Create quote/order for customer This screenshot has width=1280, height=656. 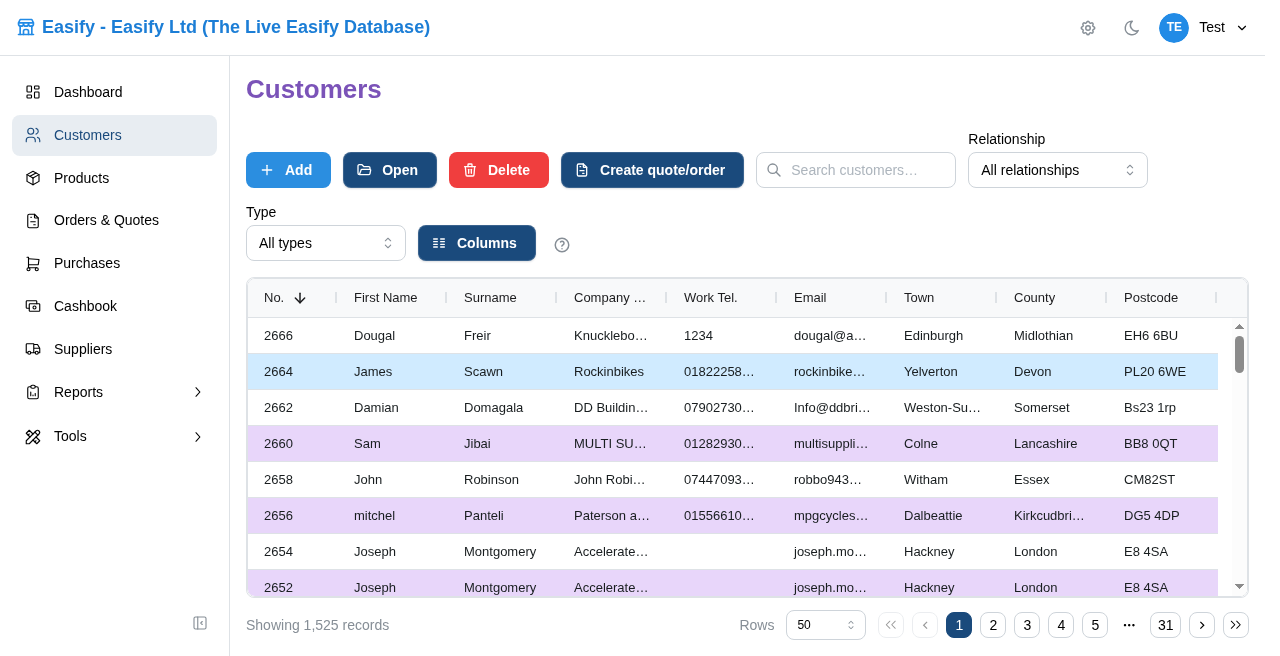(x=652, y=170)
